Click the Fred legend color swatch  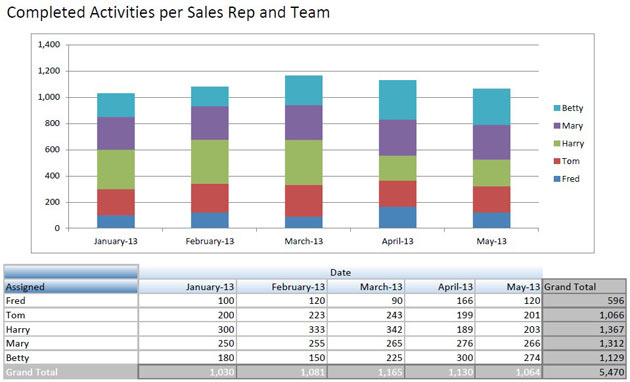(556, 179)
